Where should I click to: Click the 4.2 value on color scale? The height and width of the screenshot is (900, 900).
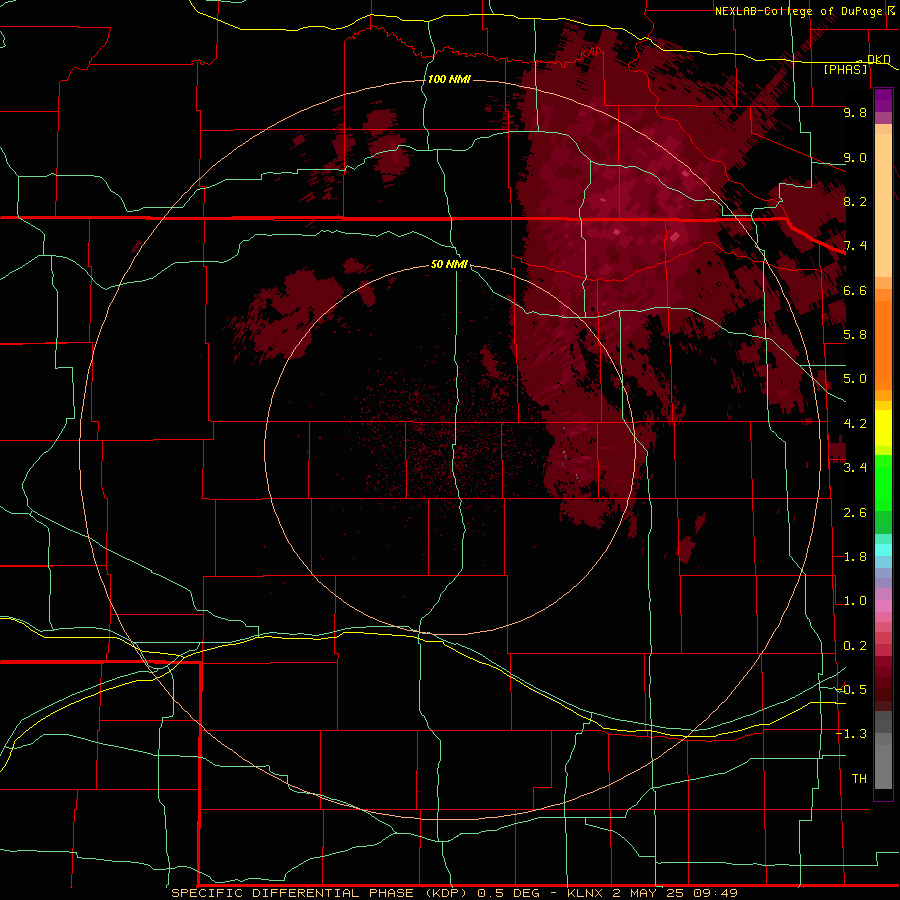tap(855, 424)
